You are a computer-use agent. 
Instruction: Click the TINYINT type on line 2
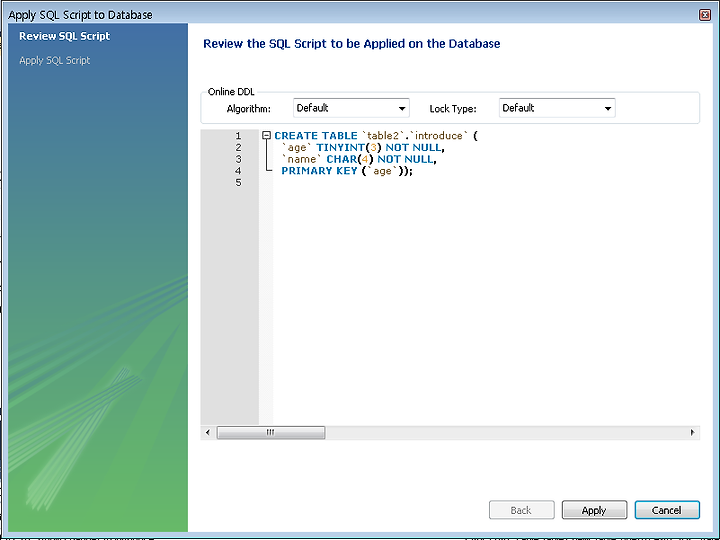point(341,147)
